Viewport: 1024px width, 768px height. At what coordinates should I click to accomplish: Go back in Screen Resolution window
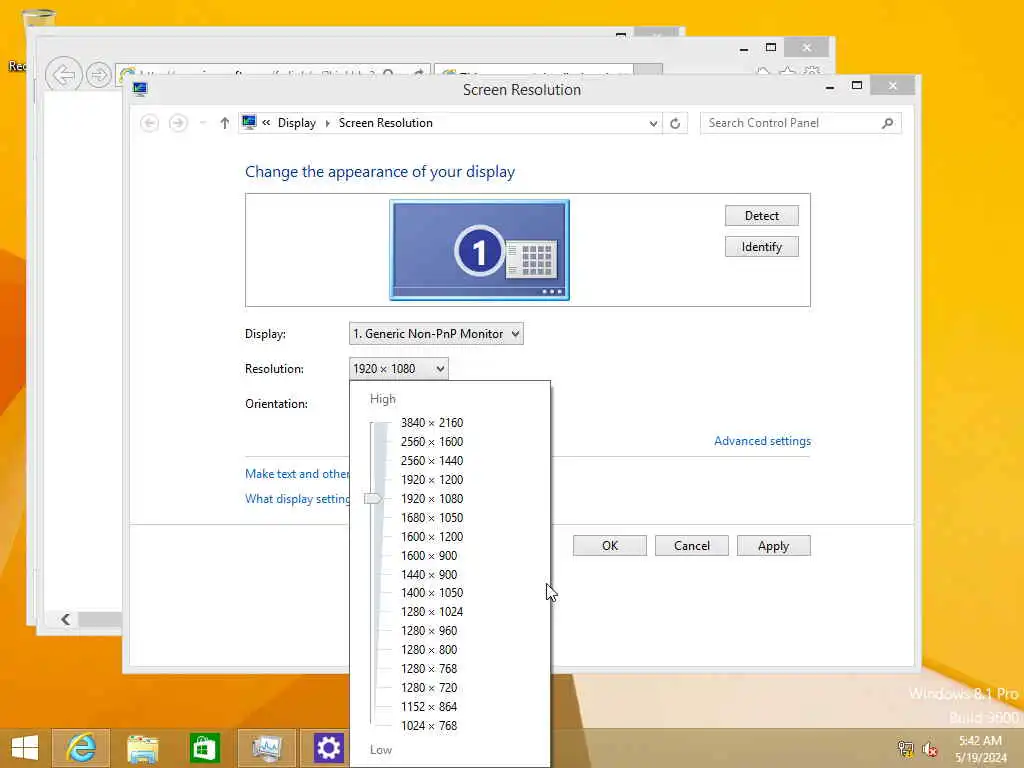pyautogui.click(x=150, y=123)
